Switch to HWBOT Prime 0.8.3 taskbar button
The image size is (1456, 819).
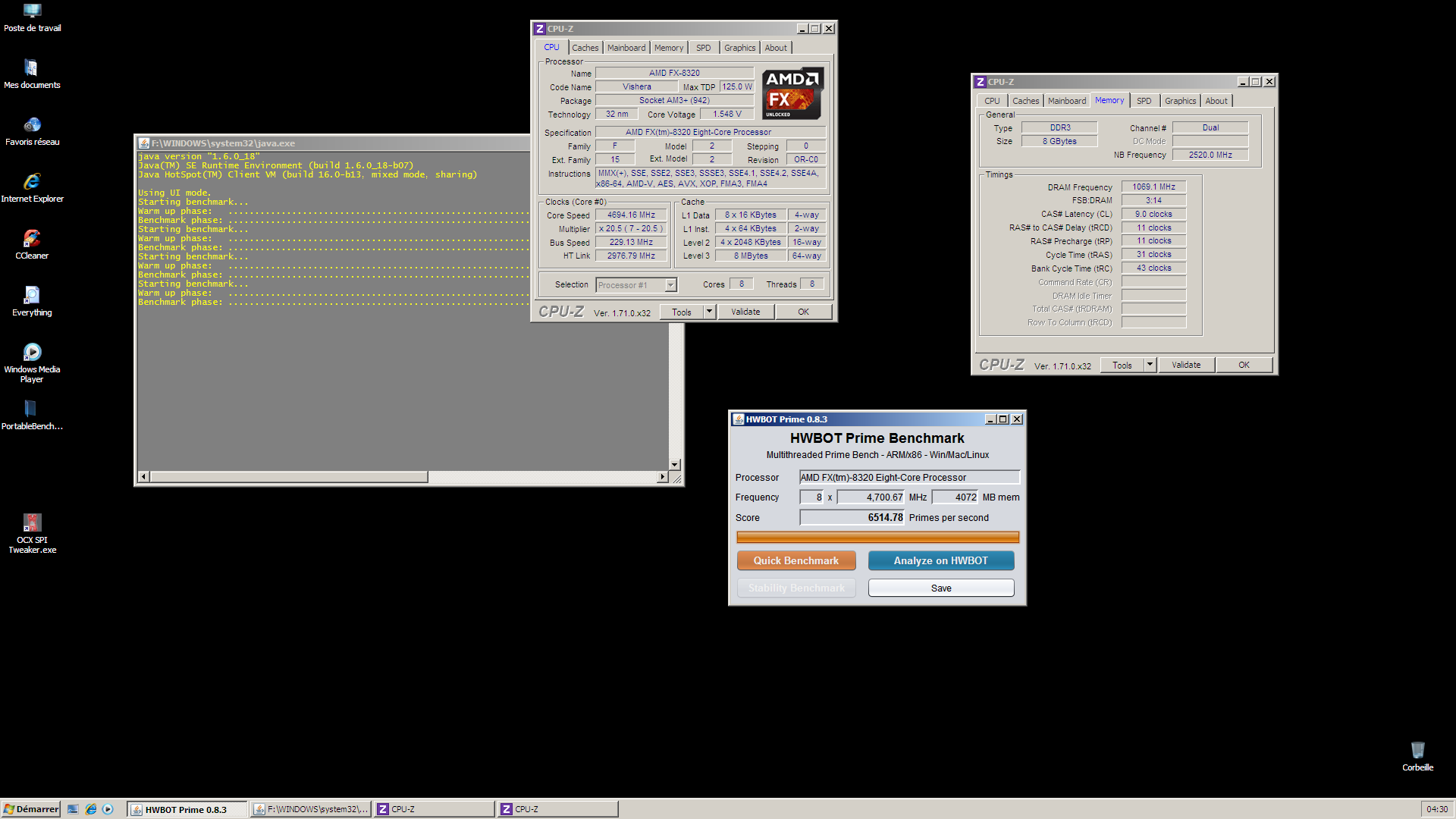click(187, 809)
